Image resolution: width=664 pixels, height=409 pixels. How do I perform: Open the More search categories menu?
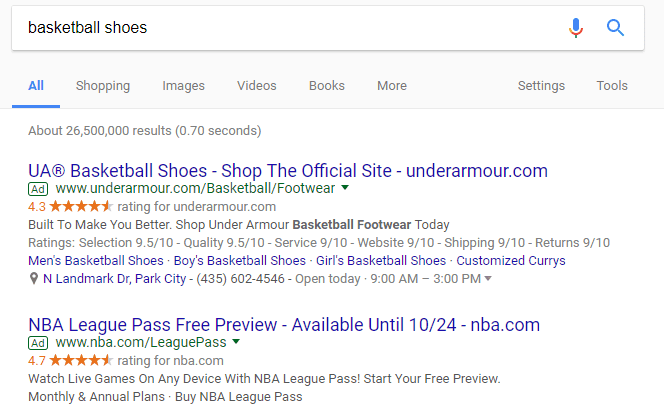click(x=391, y=86)
